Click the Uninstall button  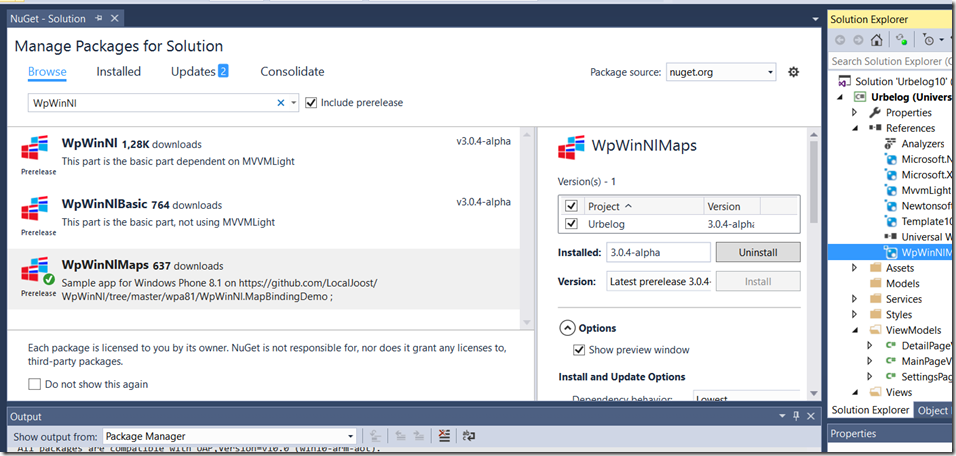[x=757, y=253]
